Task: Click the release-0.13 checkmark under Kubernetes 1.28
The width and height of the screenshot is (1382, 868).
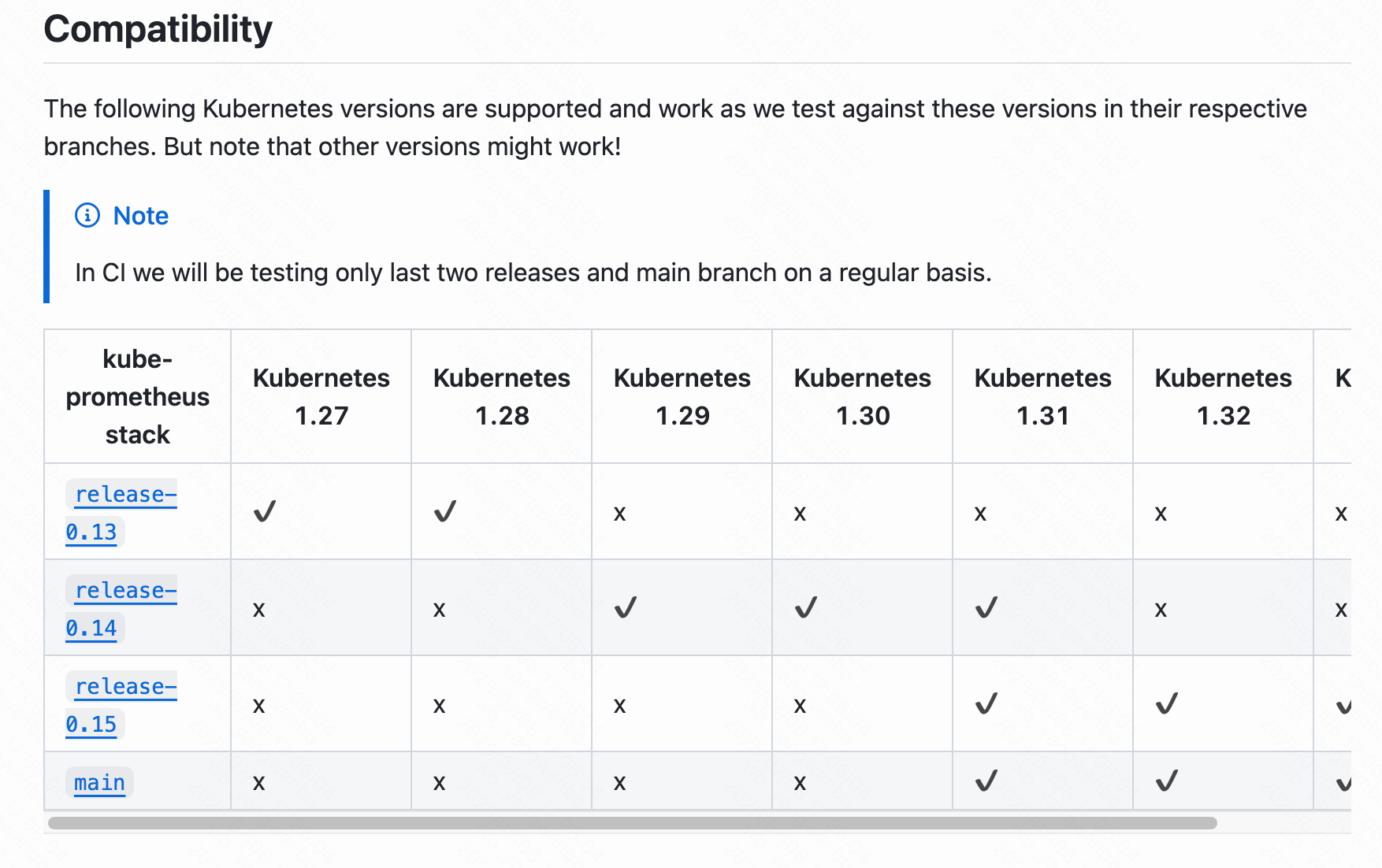Action: (x=445, y=512)
